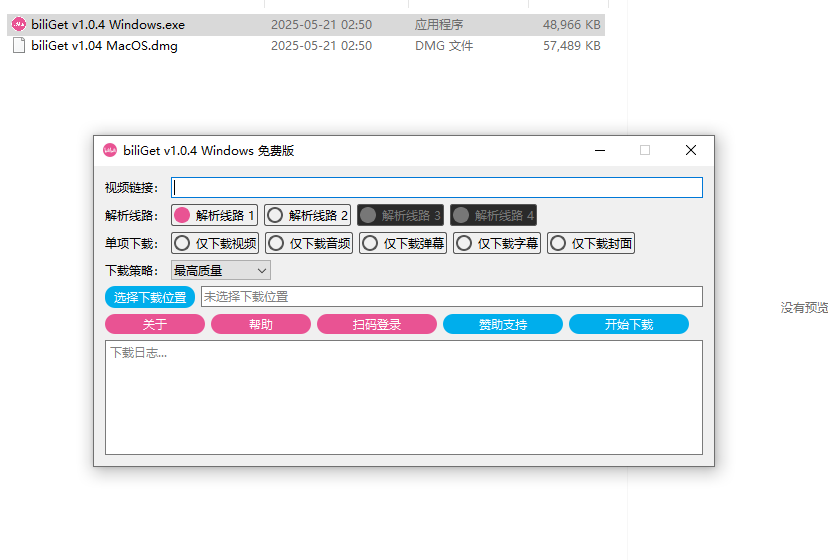Select 解析线路 1 radio option

[214, 215]
